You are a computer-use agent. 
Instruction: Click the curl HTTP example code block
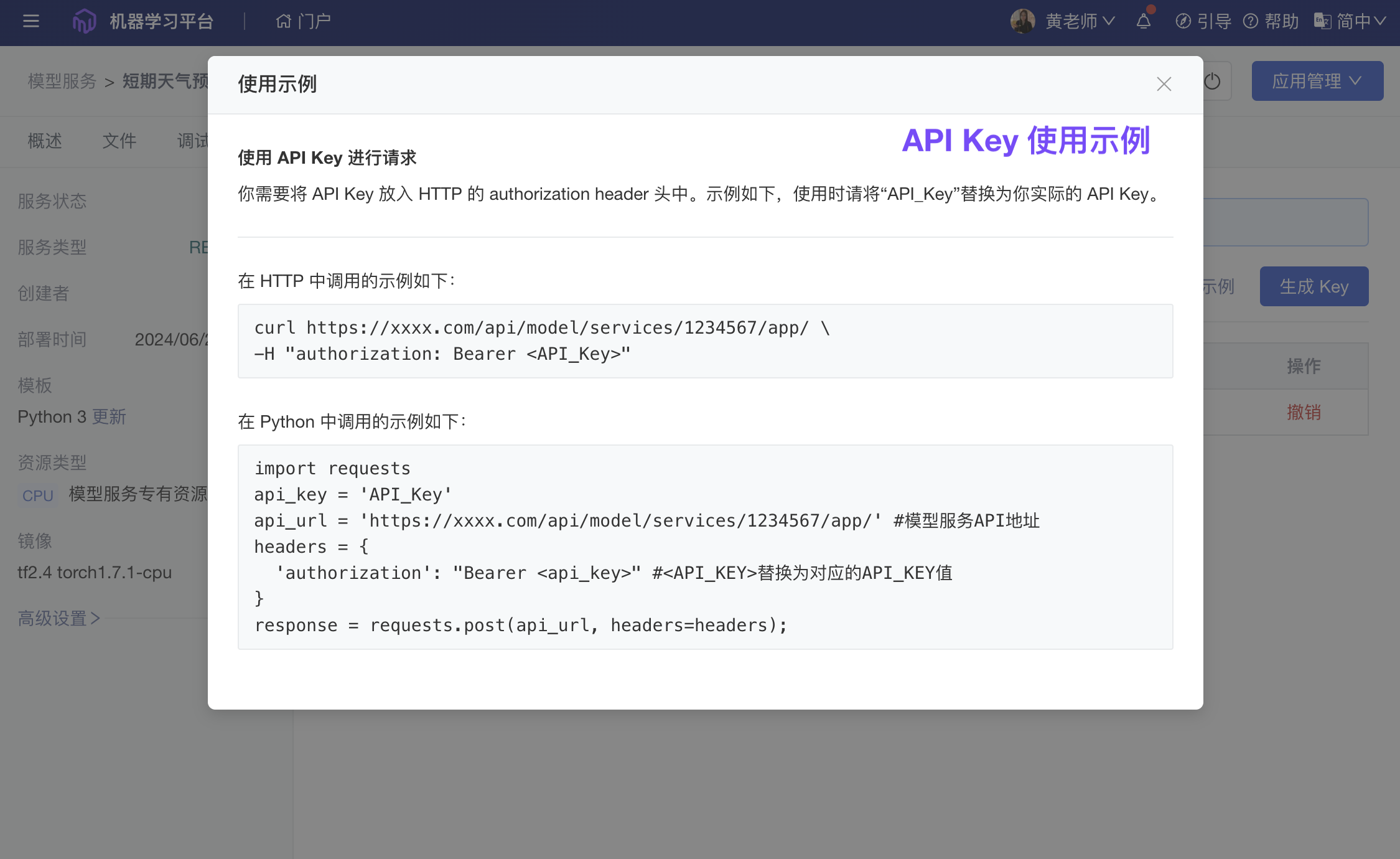(x=705, y=341)
